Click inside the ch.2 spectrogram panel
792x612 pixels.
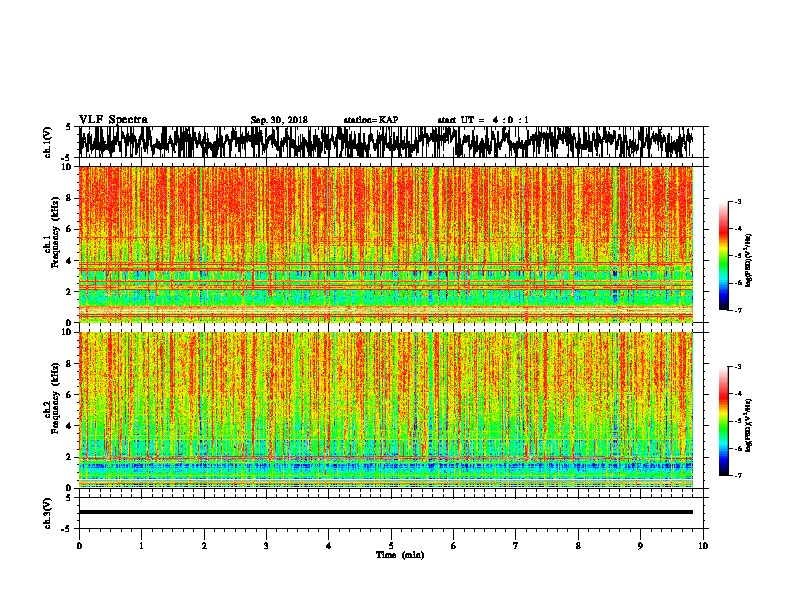[385, 410]
